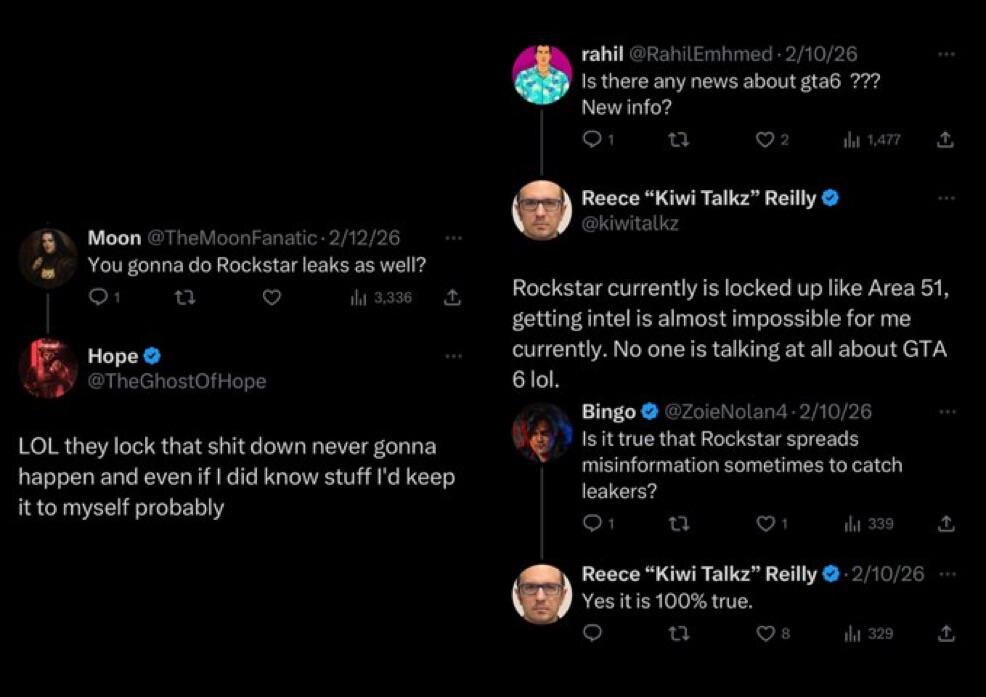Open Bingo's profile avatar
This screenshot has width=986, height=697.
(541, 431)
